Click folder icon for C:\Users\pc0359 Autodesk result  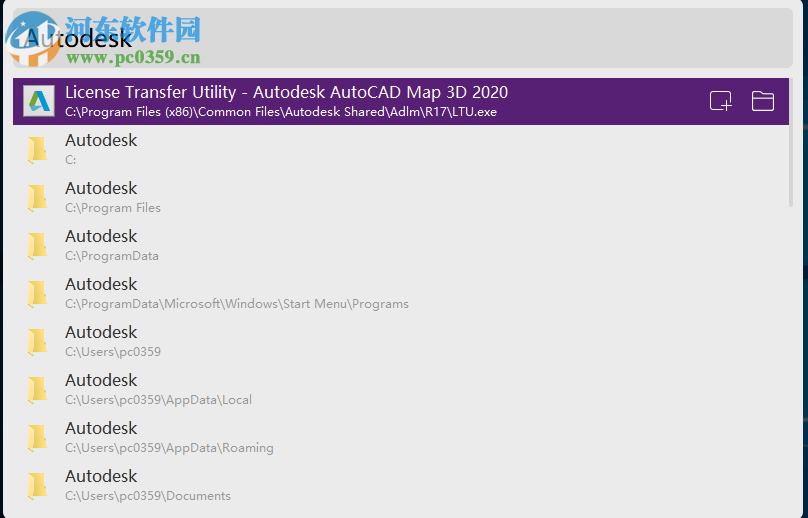[38, 341]
